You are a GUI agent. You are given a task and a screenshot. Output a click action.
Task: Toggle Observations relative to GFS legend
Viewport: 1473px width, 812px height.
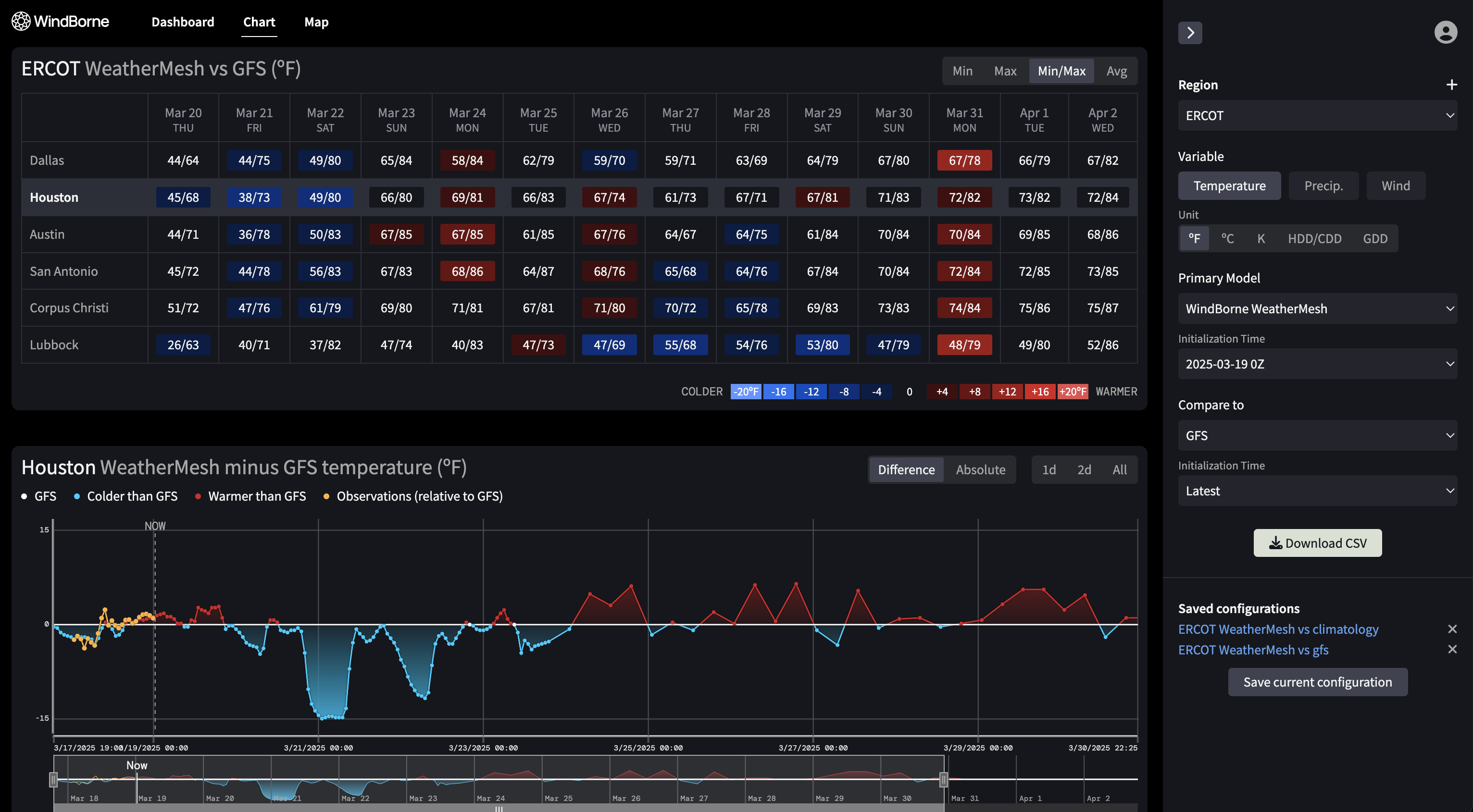pyautogui.click(x=326, y=497)
